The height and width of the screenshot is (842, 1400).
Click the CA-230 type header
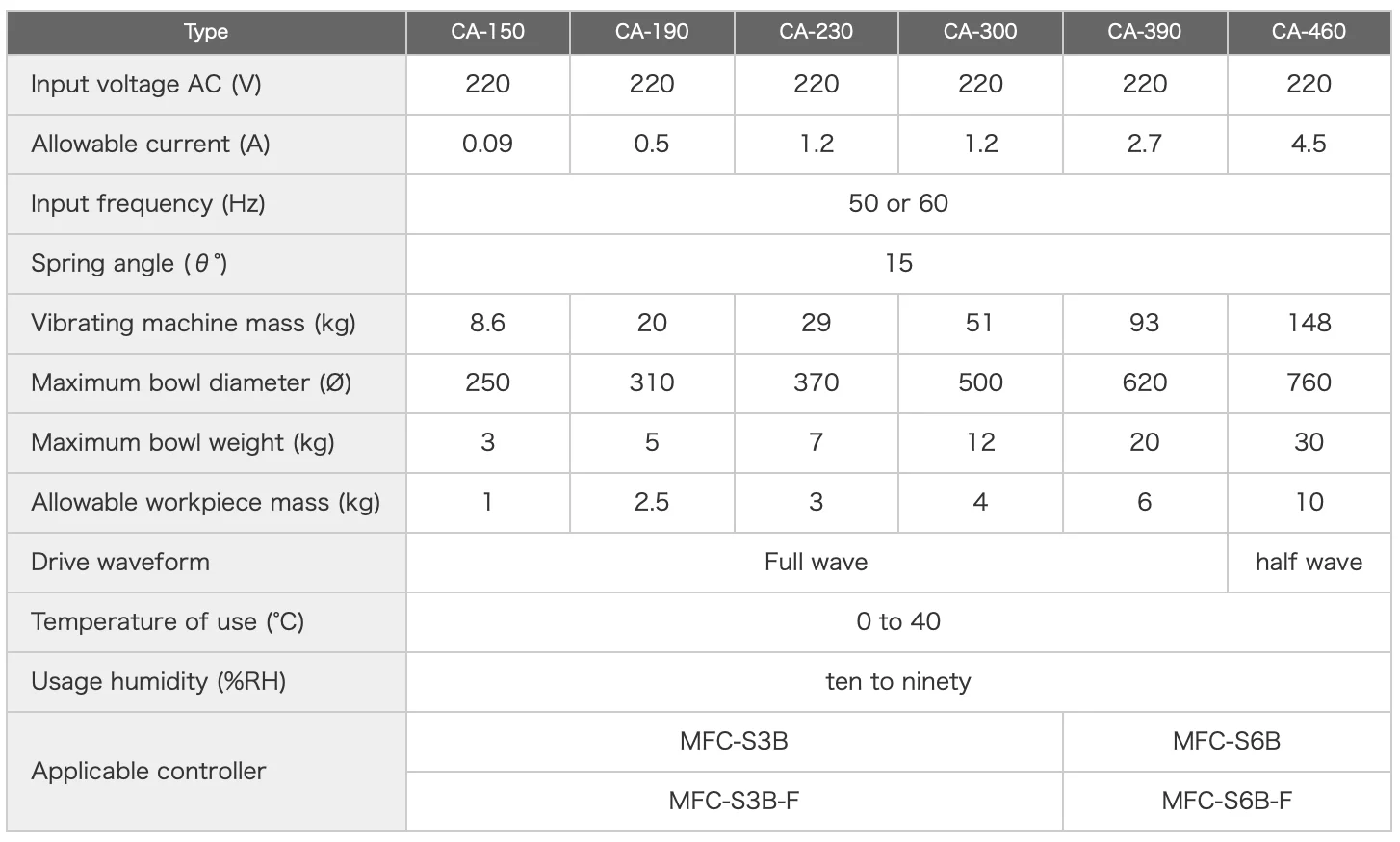tap(816, 32)
